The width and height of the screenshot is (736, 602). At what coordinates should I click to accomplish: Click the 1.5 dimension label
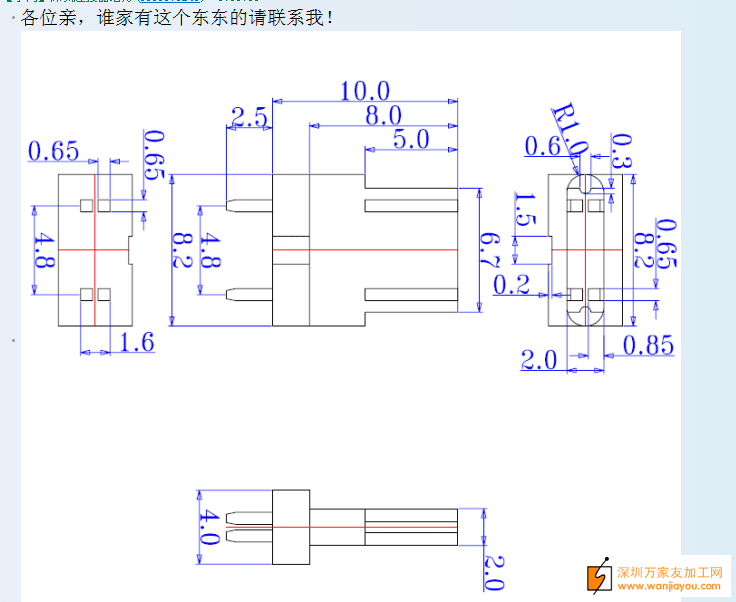pyautogui.click(x=522, y=213)
